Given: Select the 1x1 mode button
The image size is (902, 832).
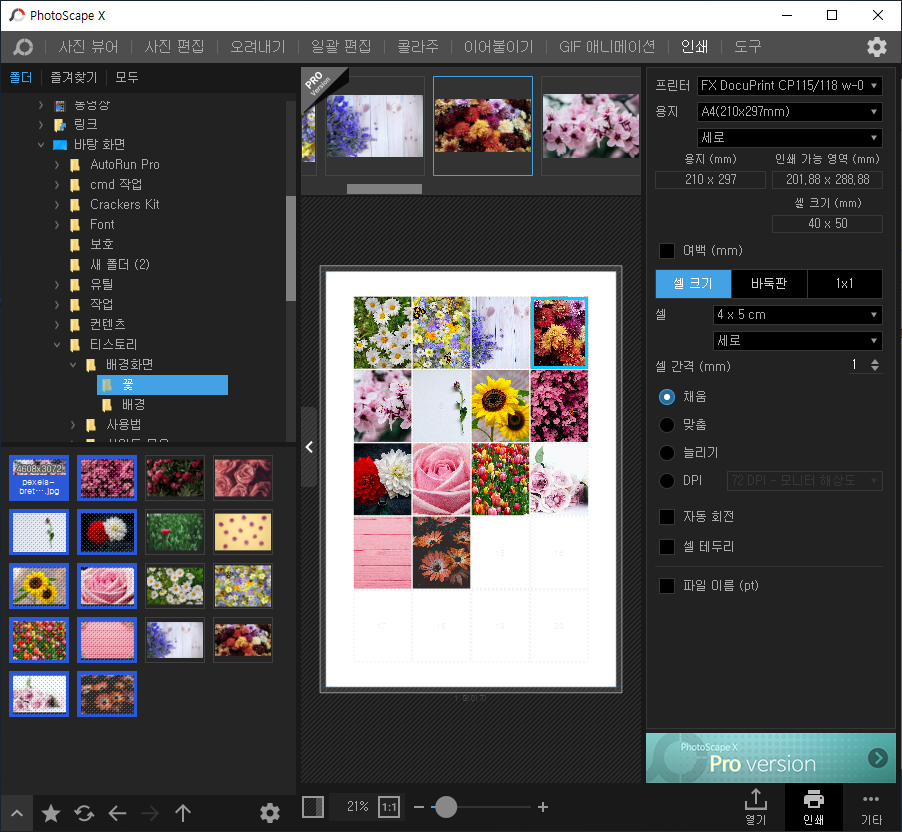Looking at the screenshot, I should pos(844,284).
